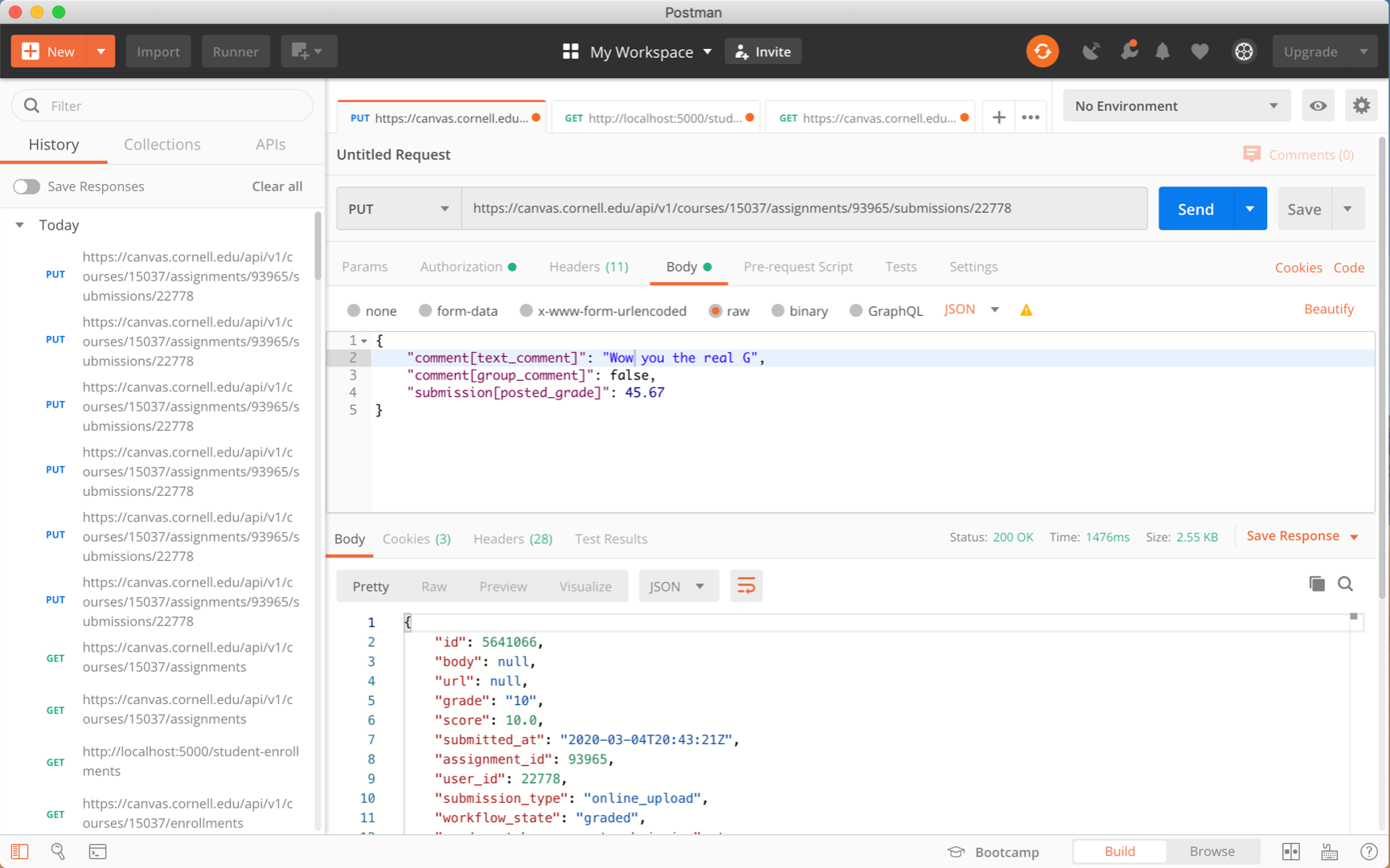Expand the No Environment dropdown
The width and height of the screenshot is (1390, 868).
pos(1175,106)
